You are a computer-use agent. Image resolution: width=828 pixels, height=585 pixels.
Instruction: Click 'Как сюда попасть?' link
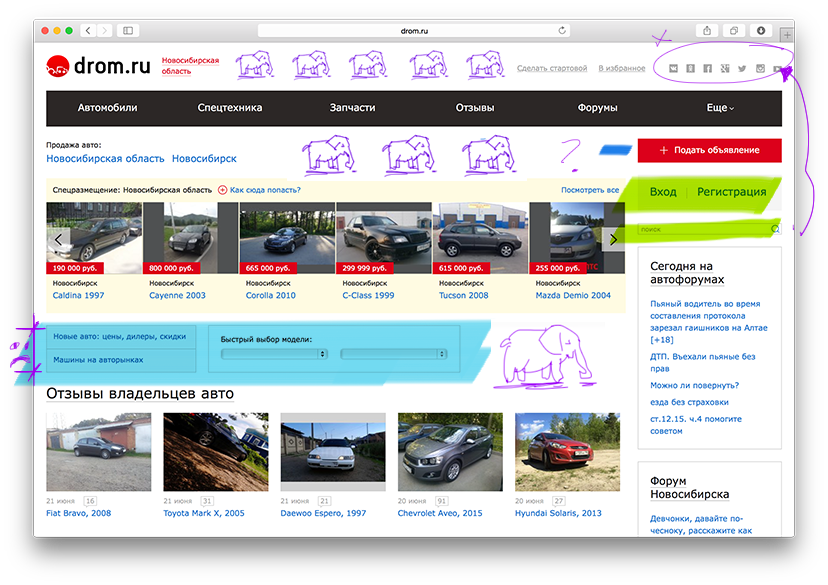(265, 190)
